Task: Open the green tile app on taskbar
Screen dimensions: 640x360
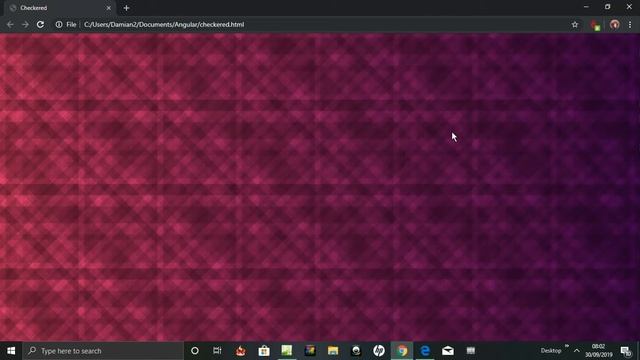Action: (x=287, y=351)
